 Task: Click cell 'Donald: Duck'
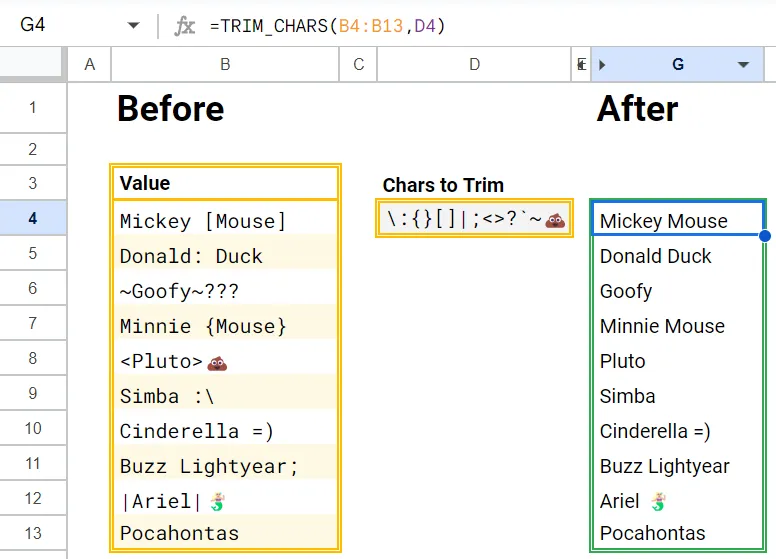tap(225, 253)
